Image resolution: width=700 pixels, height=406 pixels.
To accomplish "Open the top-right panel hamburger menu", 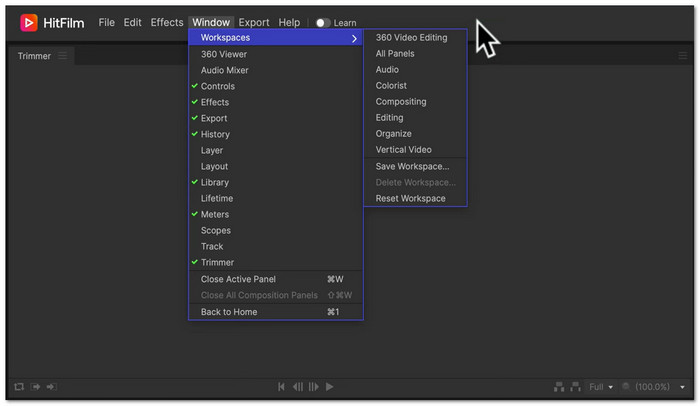I will coord(683,56).
